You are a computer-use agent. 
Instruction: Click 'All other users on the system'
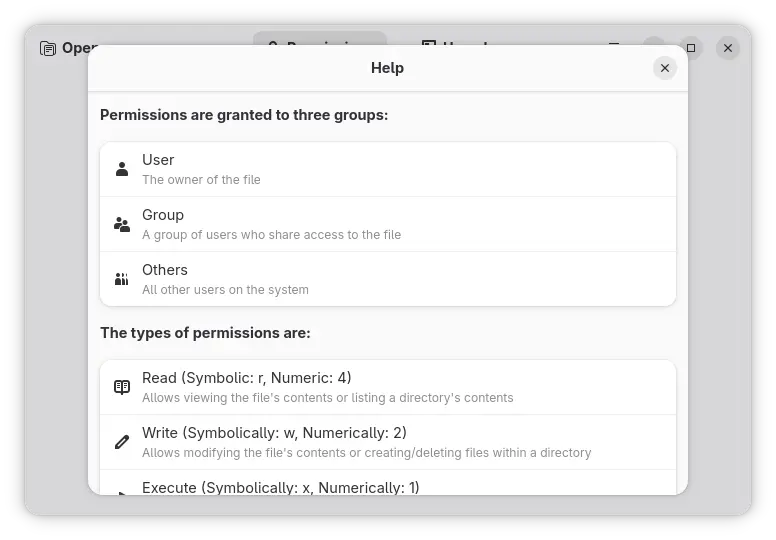coord(225,290)
